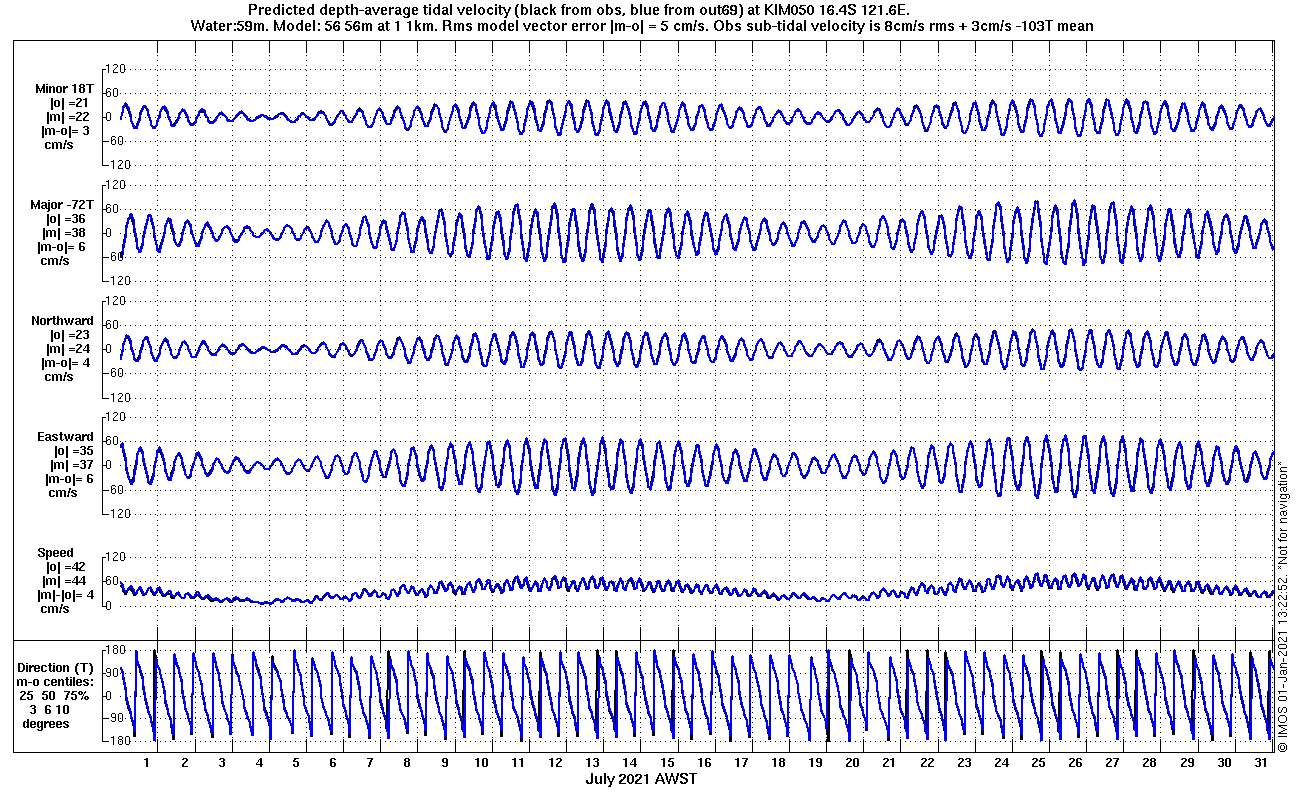Screen dimensions: 1300x800
Task: Click day '17' on the date axis
Action: coord(741,762)
